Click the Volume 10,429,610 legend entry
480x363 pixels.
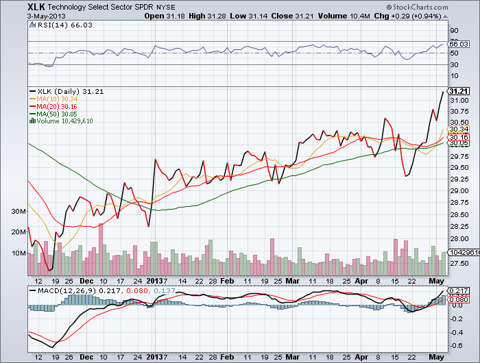coord(65,121)
